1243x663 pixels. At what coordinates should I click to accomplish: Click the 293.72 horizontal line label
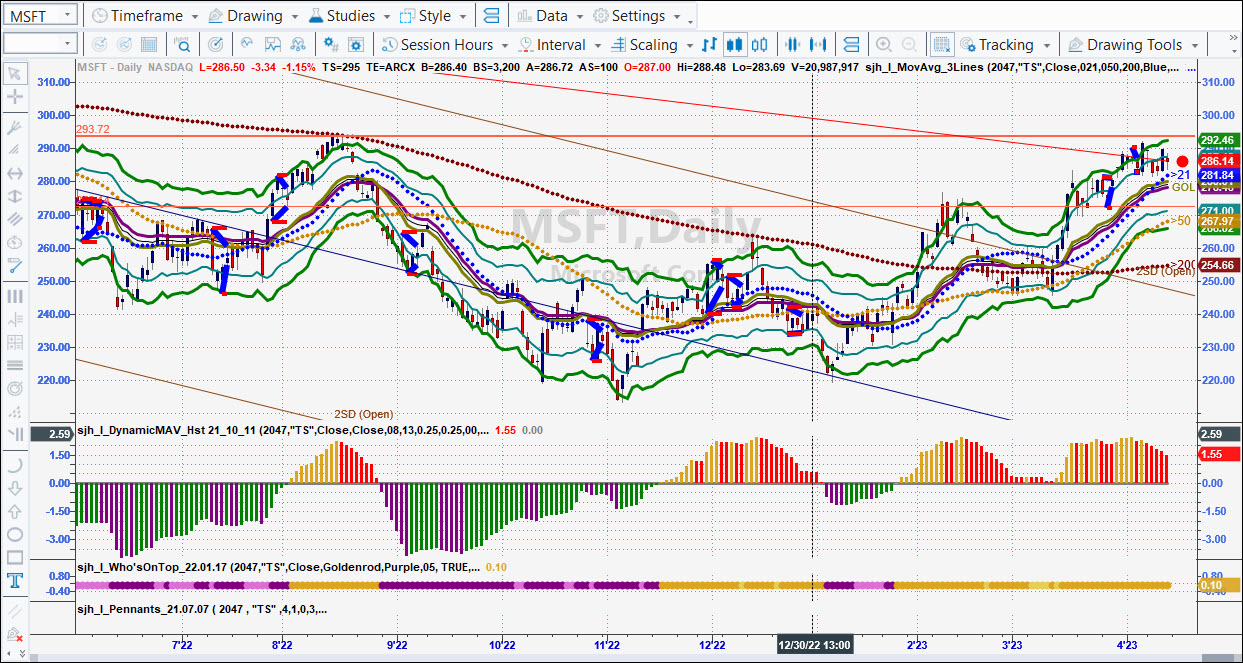click(93, 130)
